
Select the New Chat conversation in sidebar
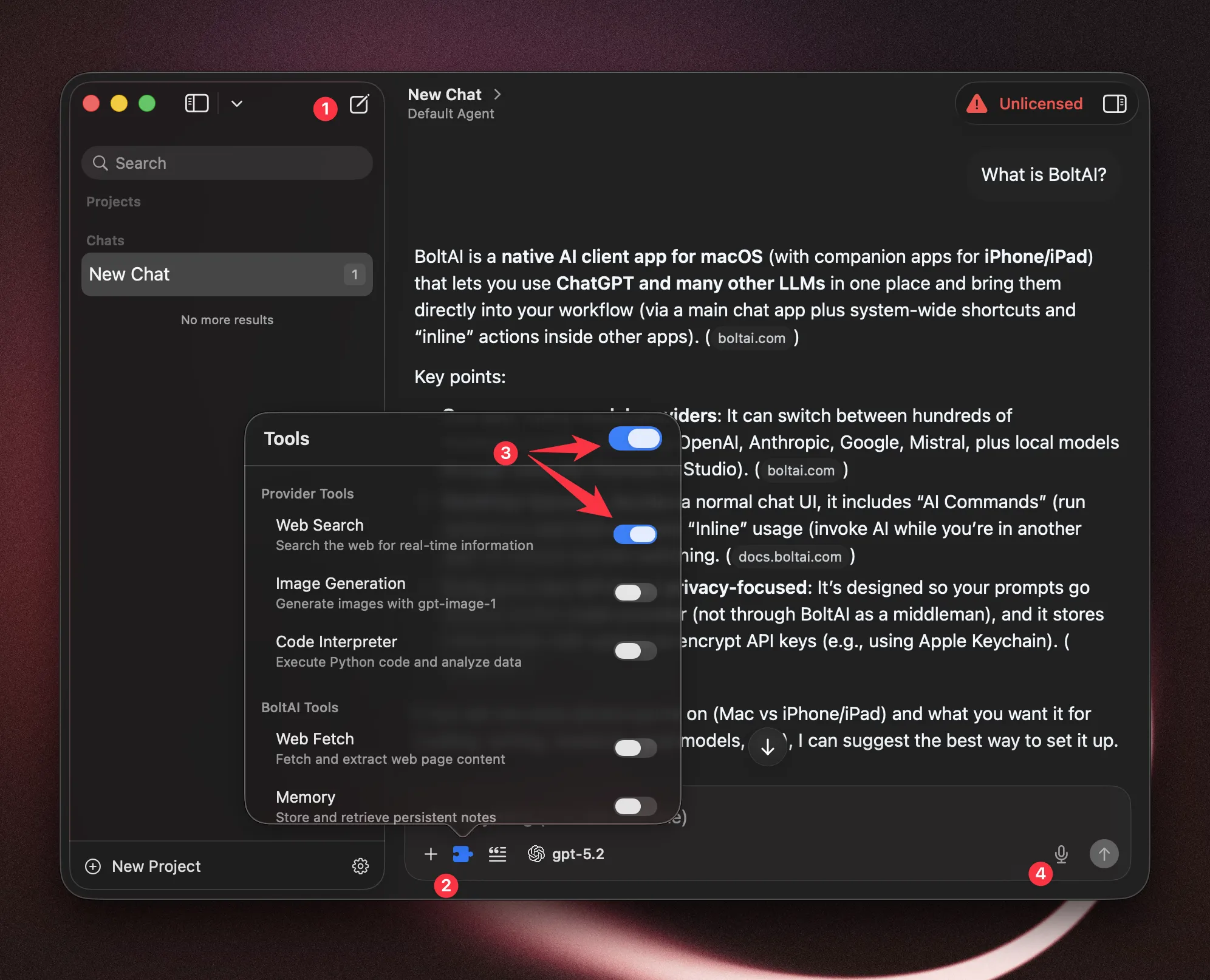[x=227, y=274]
